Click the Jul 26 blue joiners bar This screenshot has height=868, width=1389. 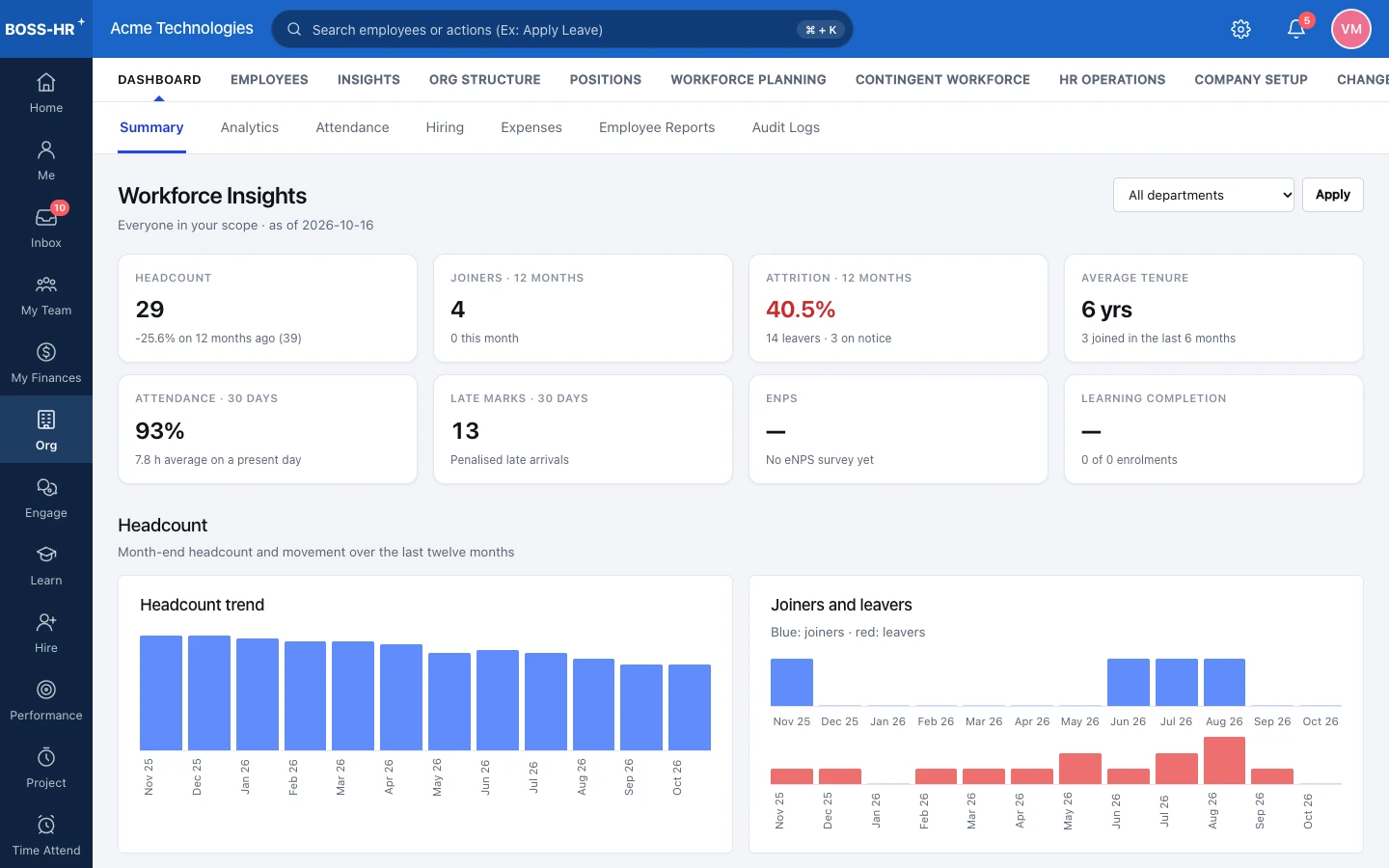pos(1177,682)
